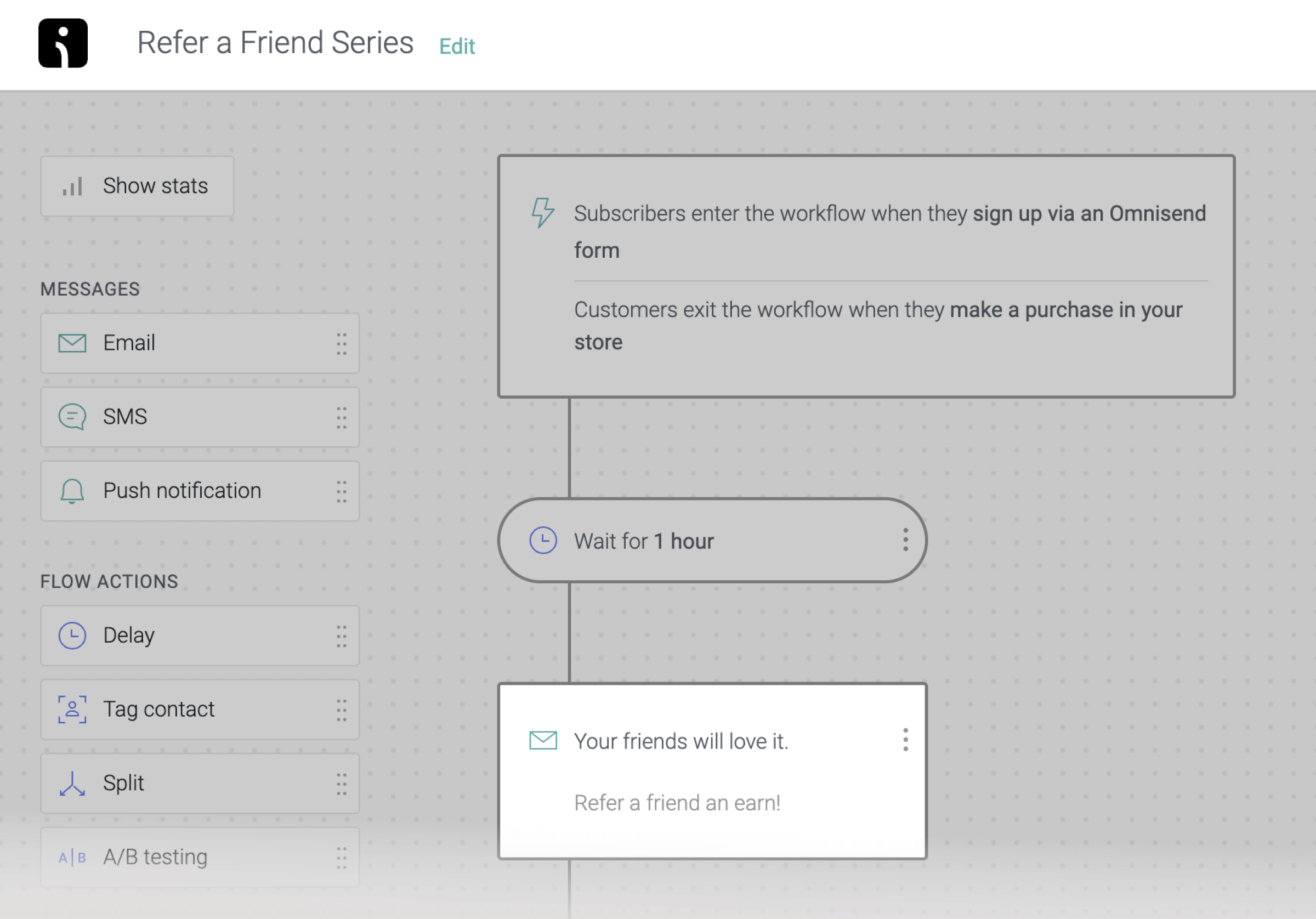The width and height of the screenshot is (1316, 919).
Task: Click the Refer a Friend Series title
Action: [x=275, y=43]
